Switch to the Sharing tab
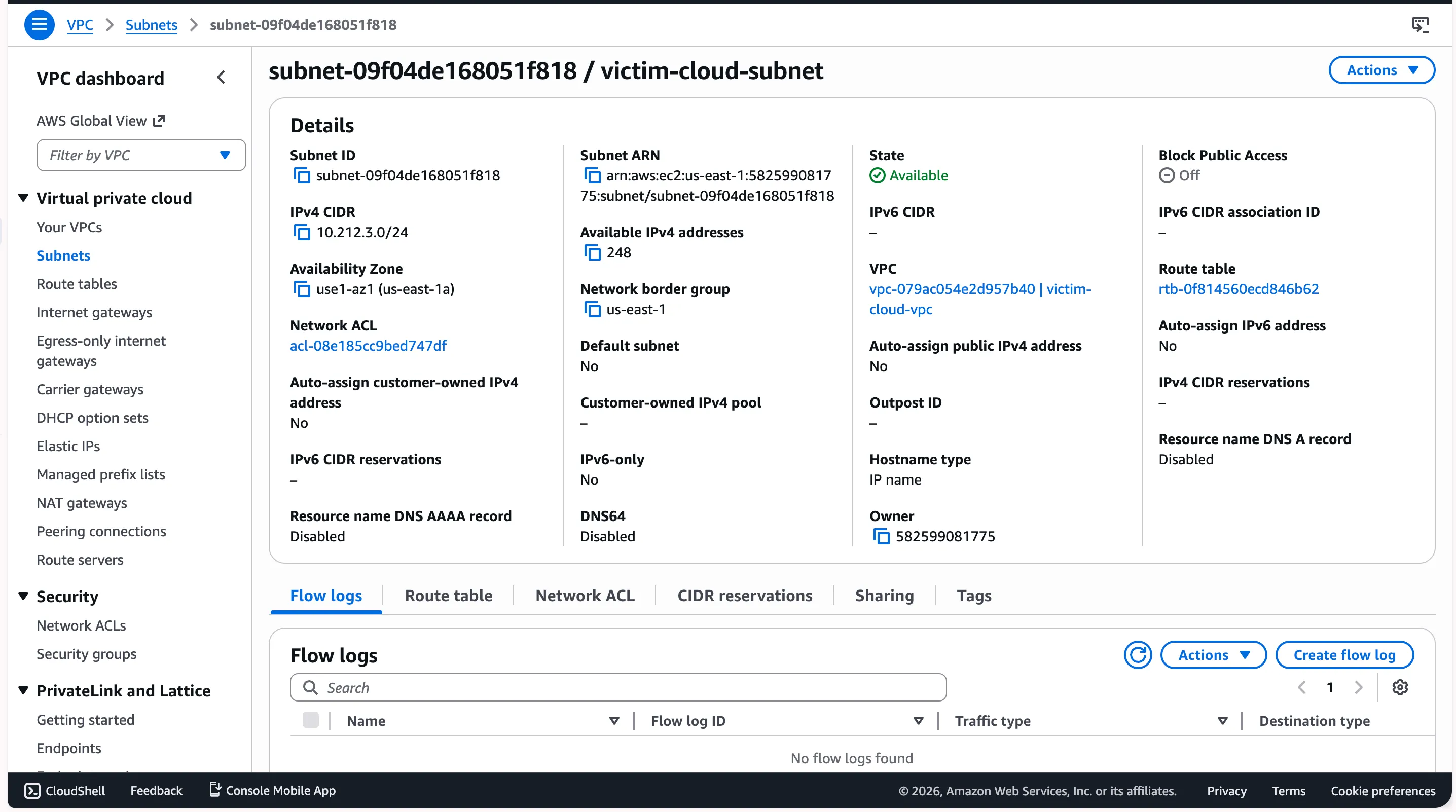Viewport: 1456px width, 812px height. tap(884, 596)
